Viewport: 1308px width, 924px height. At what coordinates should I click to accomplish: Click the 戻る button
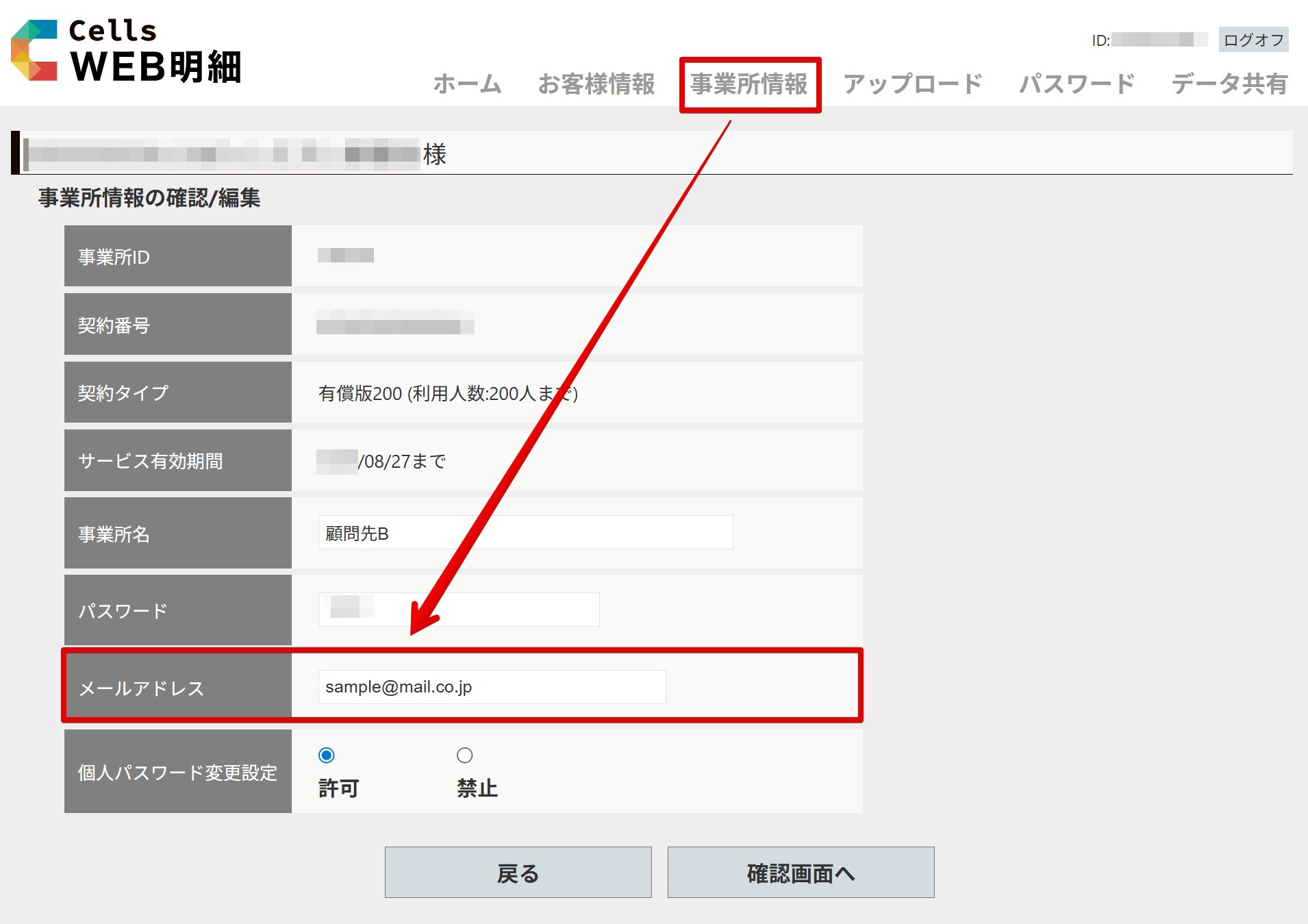518,873
